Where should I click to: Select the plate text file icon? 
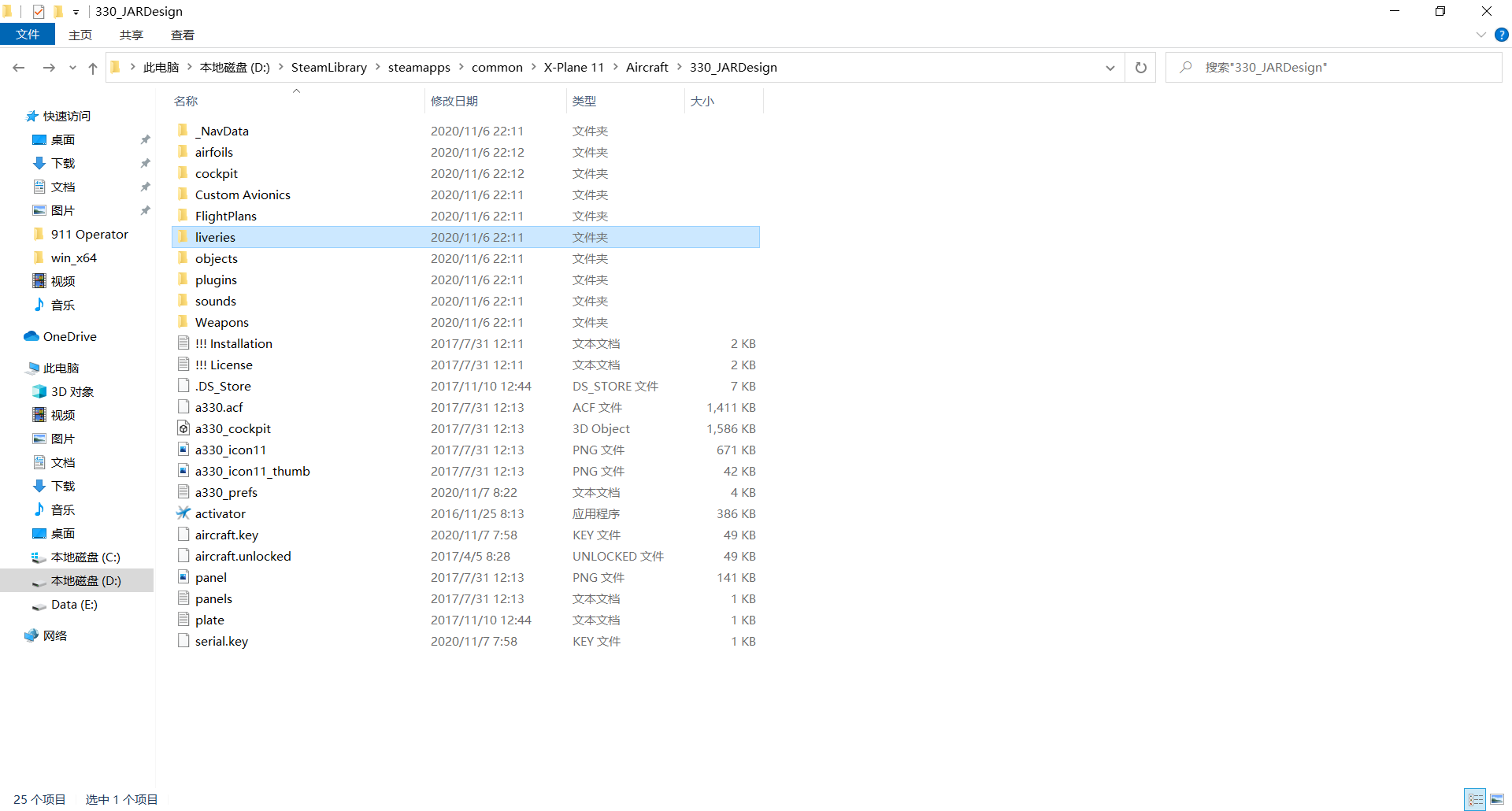(183, 620)
